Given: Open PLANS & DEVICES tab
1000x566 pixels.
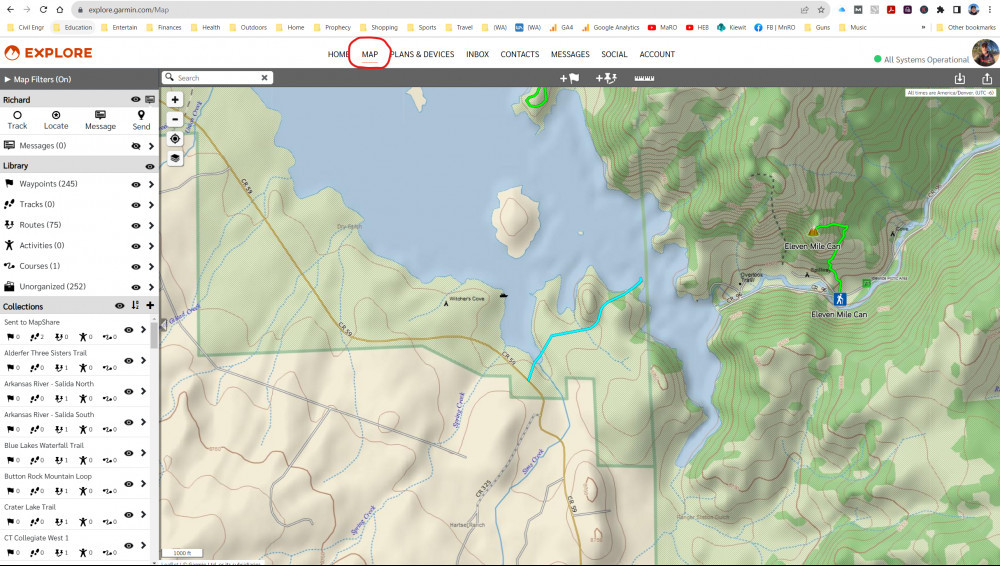Looking at the screenshot, I should (422, 54).
